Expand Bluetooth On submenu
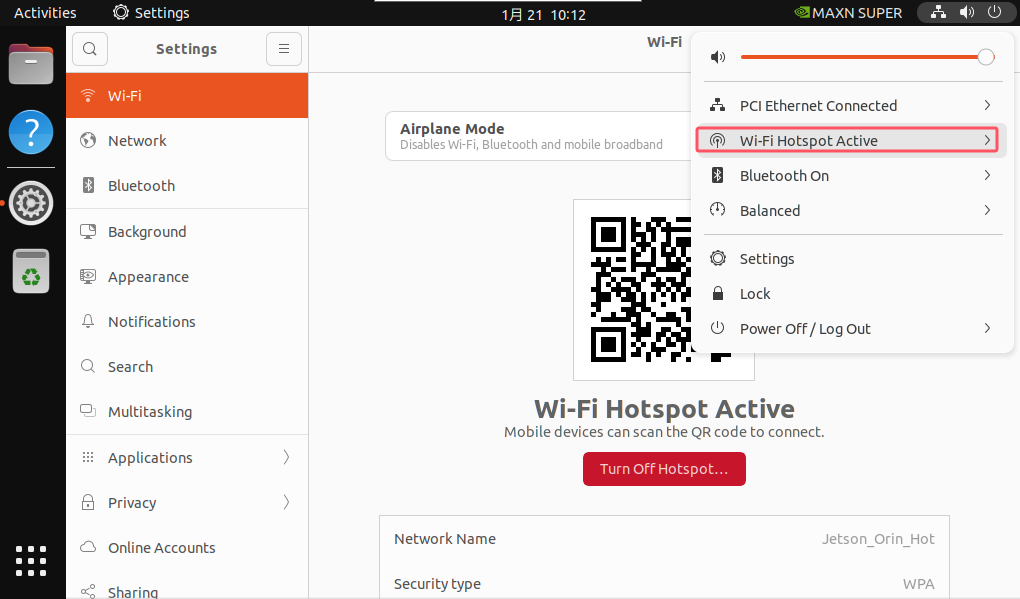The height and width of the screenshot is (599, 1020). (987, 176)
